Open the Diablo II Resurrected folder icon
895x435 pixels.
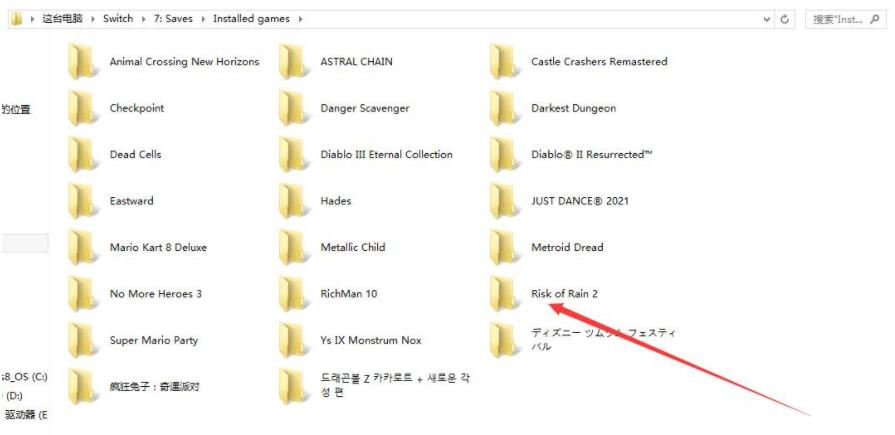click(505, 155)
